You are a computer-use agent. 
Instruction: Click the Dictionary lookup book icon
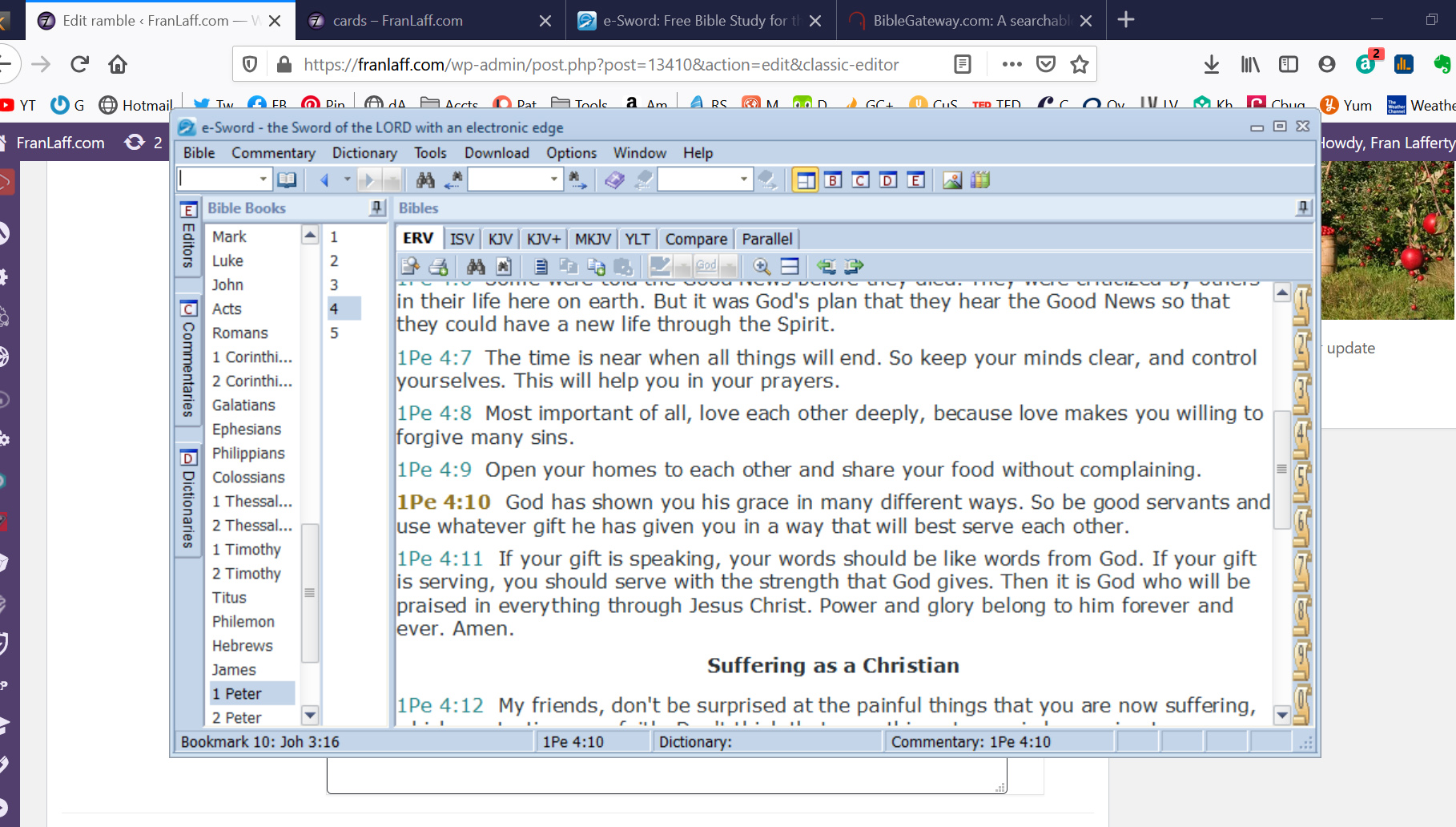614,180
